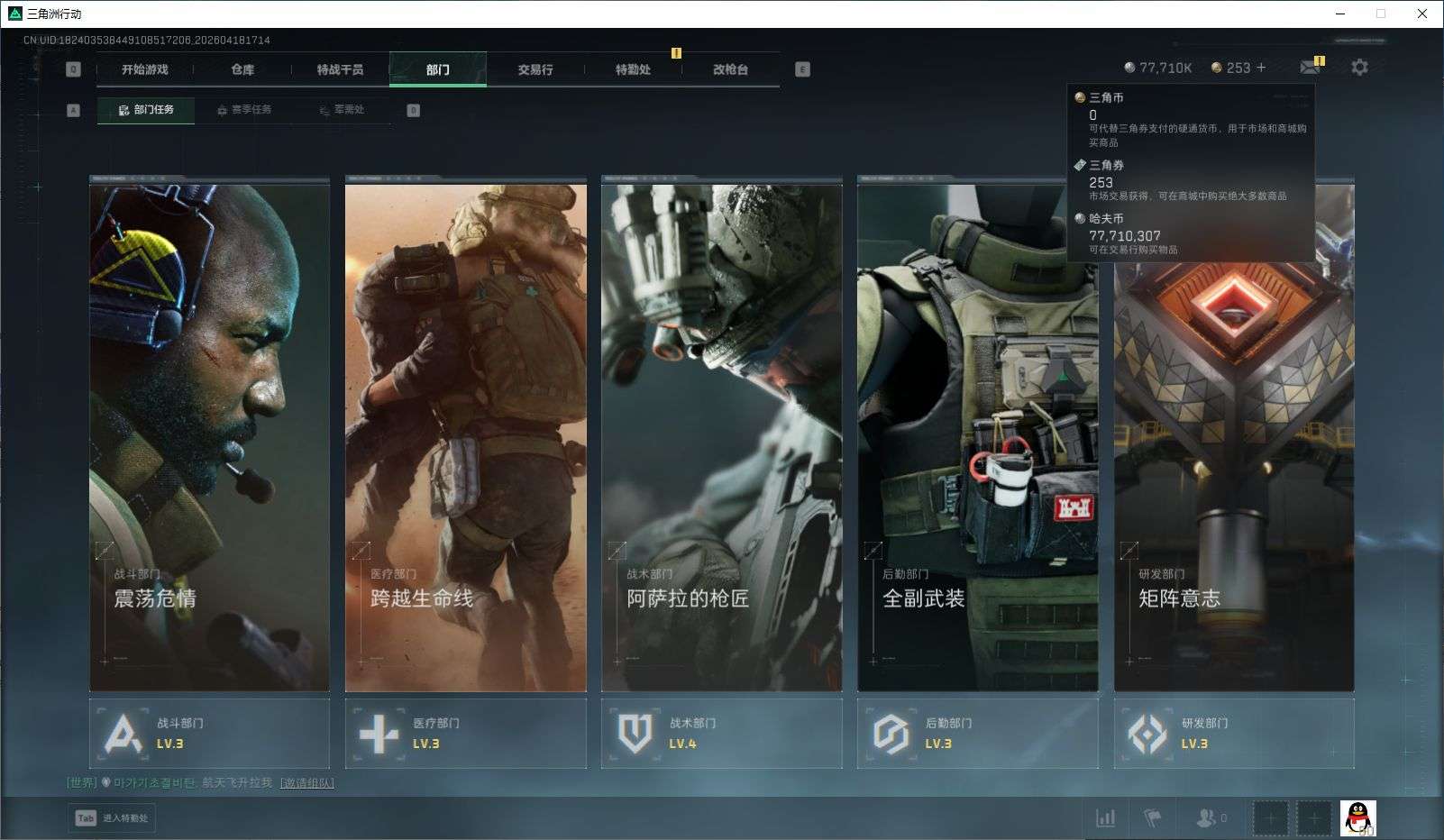Image resolution: width=1444 pixels, height=840 pixels.
Task: Click the 研发部门 LV.3 emblem
Action: coord(1147,734)
